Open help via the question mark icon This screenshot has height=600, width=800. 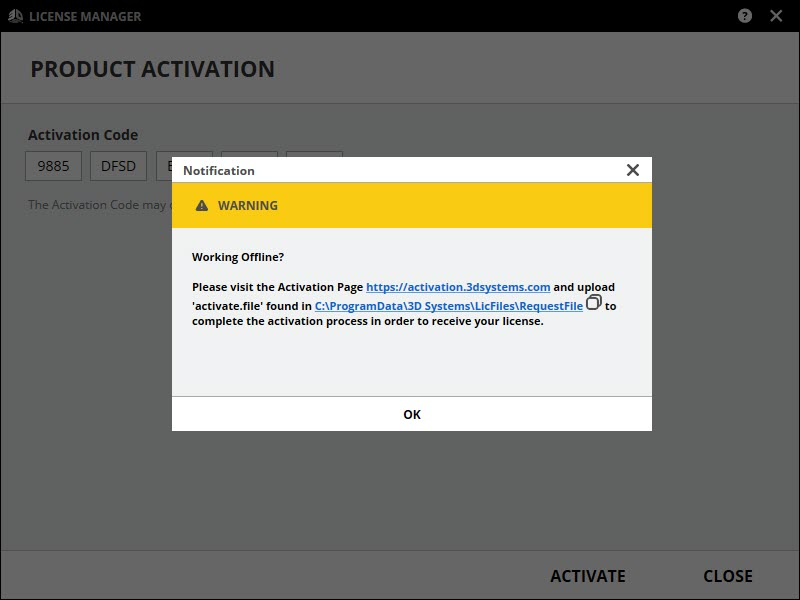pyautogui.click(x=745, y=16)
